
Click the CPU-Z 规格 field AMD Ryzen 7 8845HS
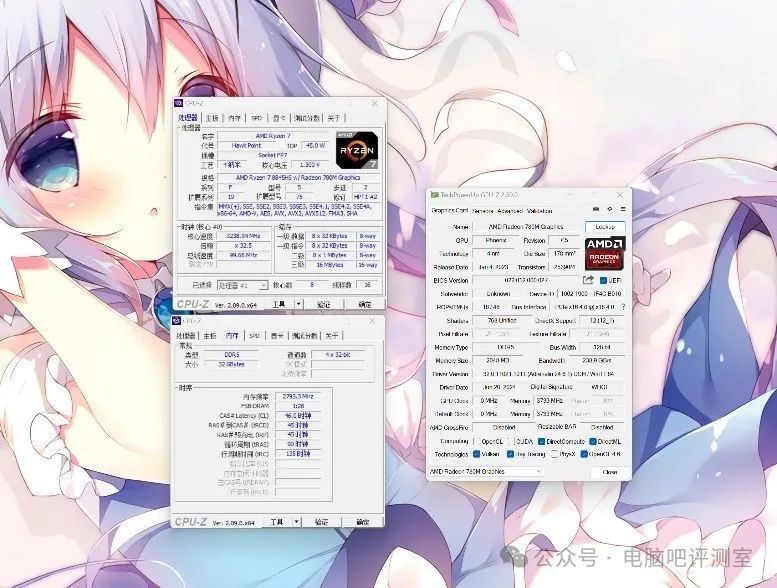298,177
